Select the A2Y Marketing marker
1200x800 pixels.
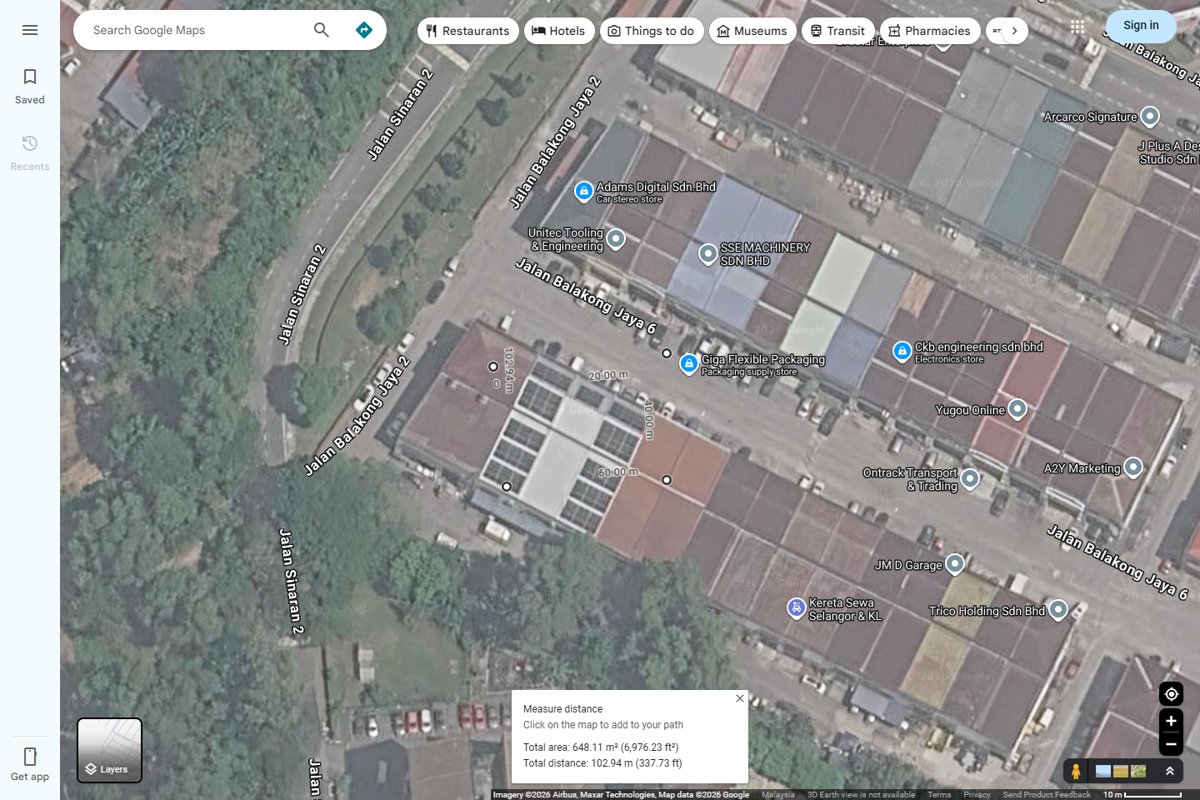pyautogui.click(x=1133, y=467)
